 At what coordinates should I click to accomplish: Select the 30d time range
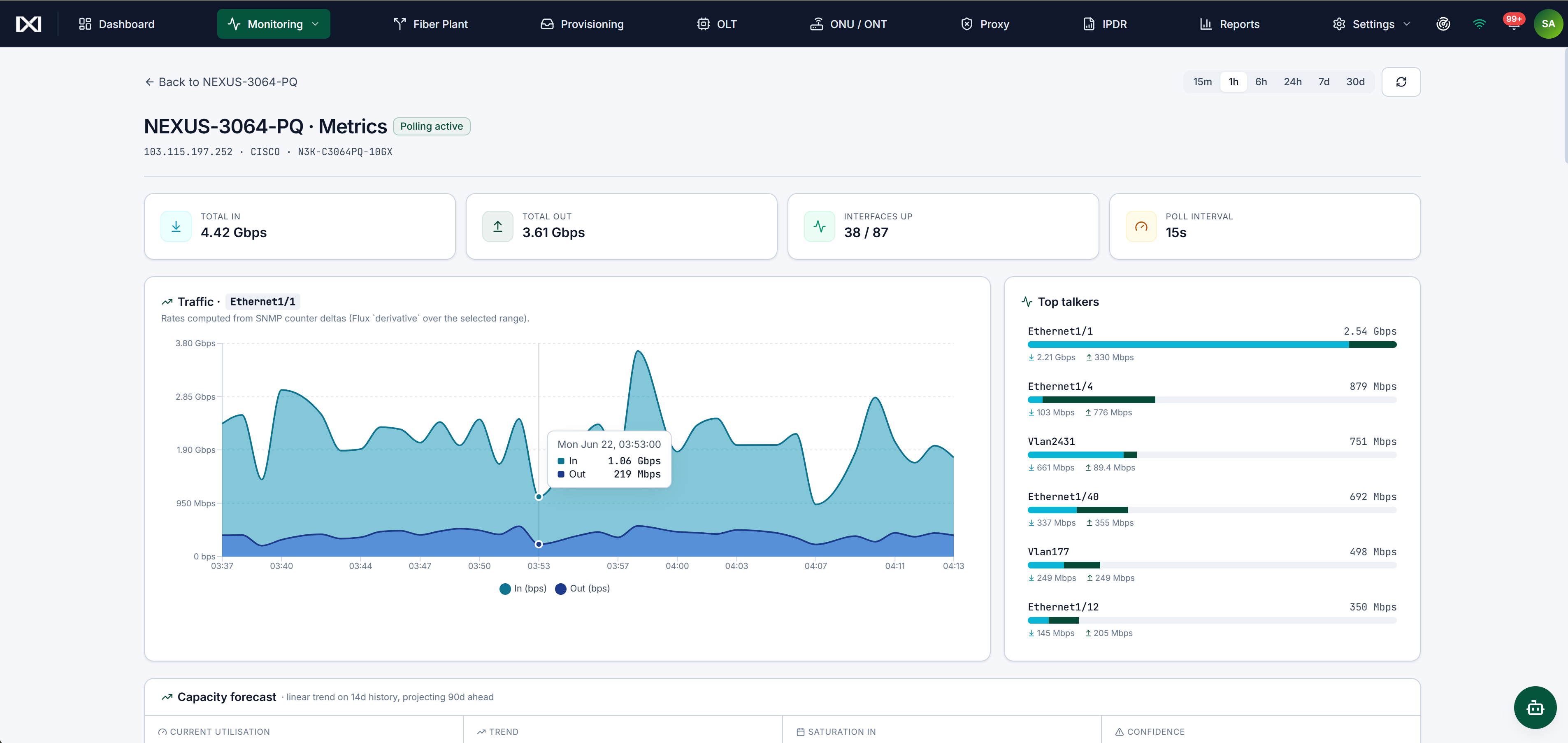tap(1355, 82)
